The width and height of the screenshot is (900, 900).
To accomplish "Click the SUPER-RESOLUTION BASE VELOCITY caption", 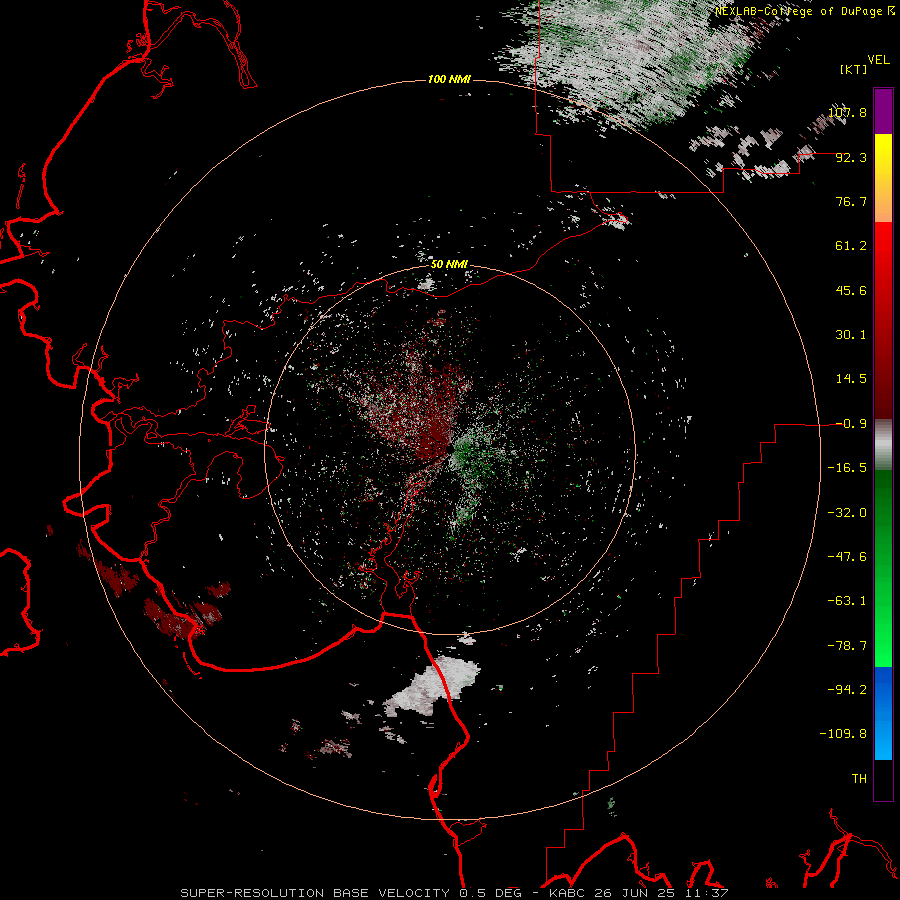I will (317, 893).
